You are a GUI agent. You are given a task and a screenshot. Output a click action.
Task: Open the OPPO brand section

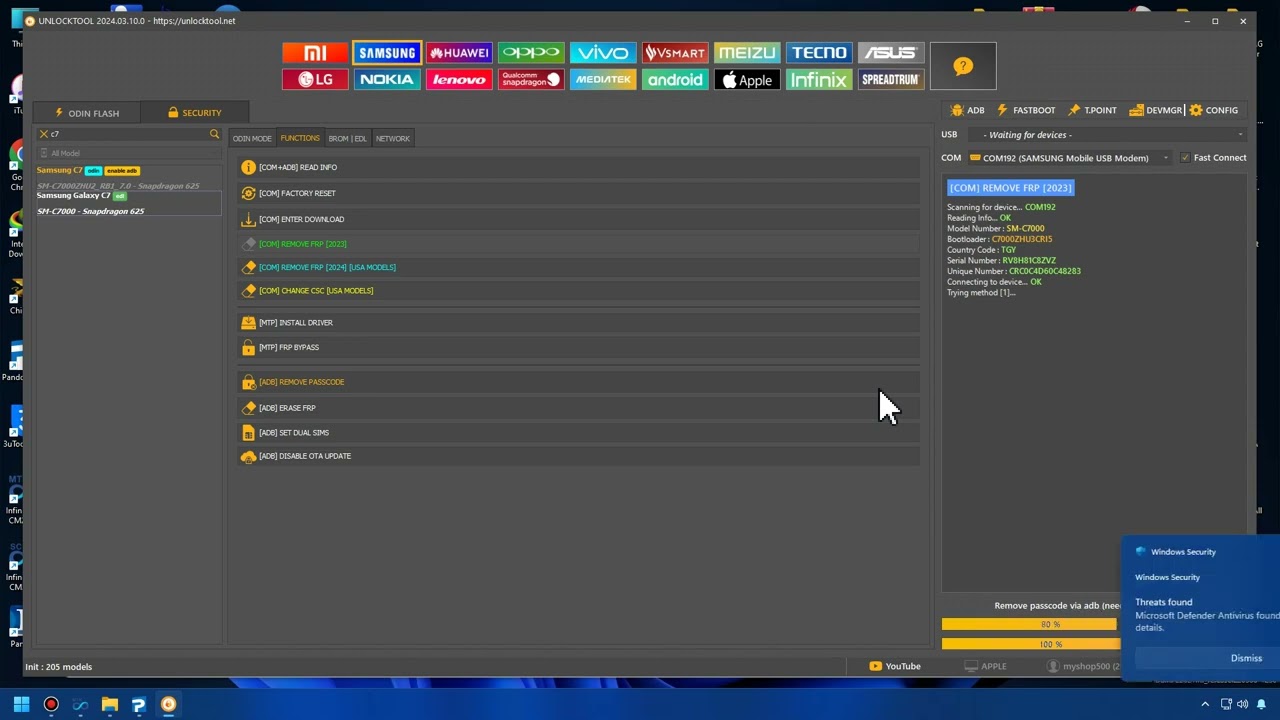tap(531, 53)
